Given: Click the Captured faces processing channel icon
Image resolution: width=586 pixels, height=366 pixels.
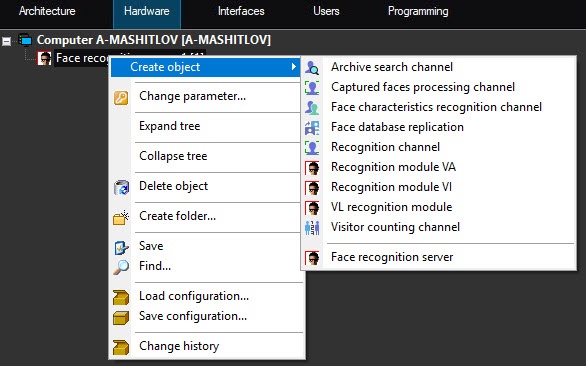Looking at the screenshot, I should 312,87.
